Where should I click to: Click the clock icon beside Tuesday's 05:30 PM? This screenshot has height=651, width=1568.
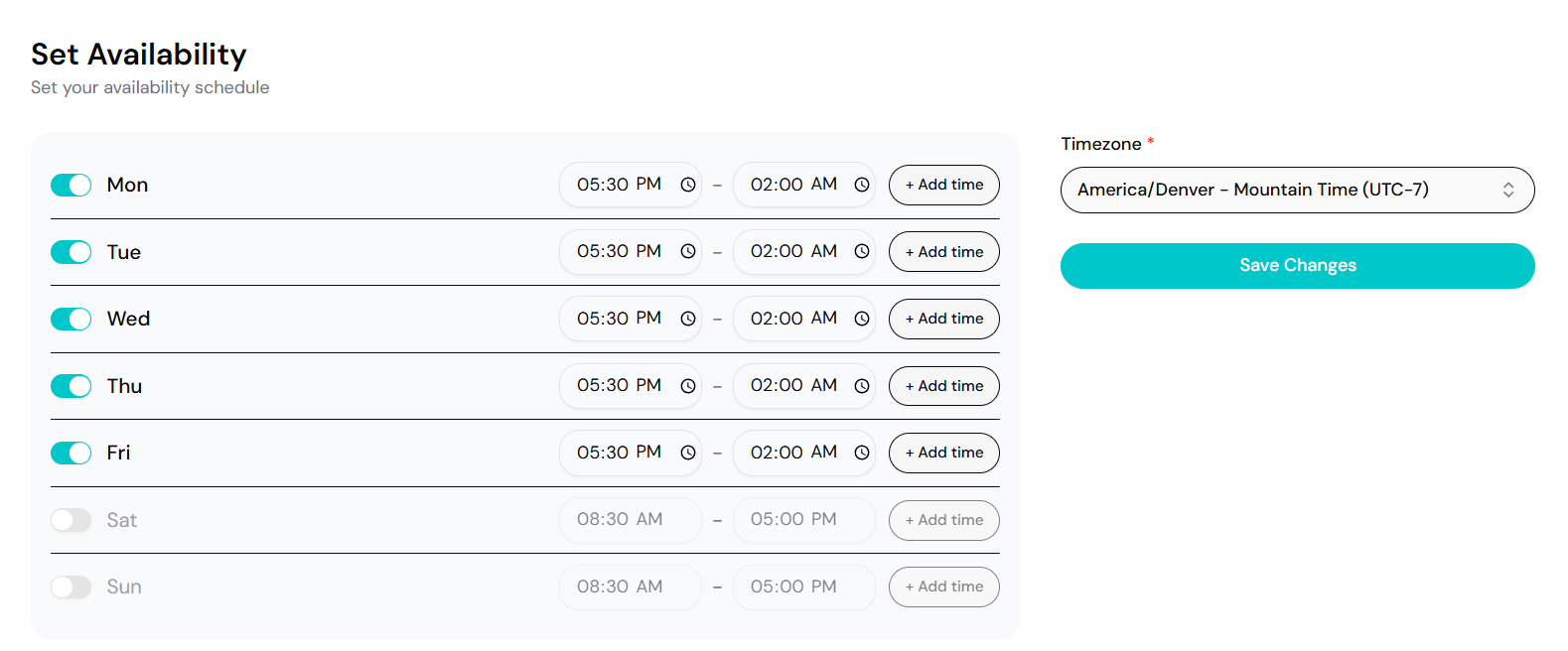pos(688,251)
